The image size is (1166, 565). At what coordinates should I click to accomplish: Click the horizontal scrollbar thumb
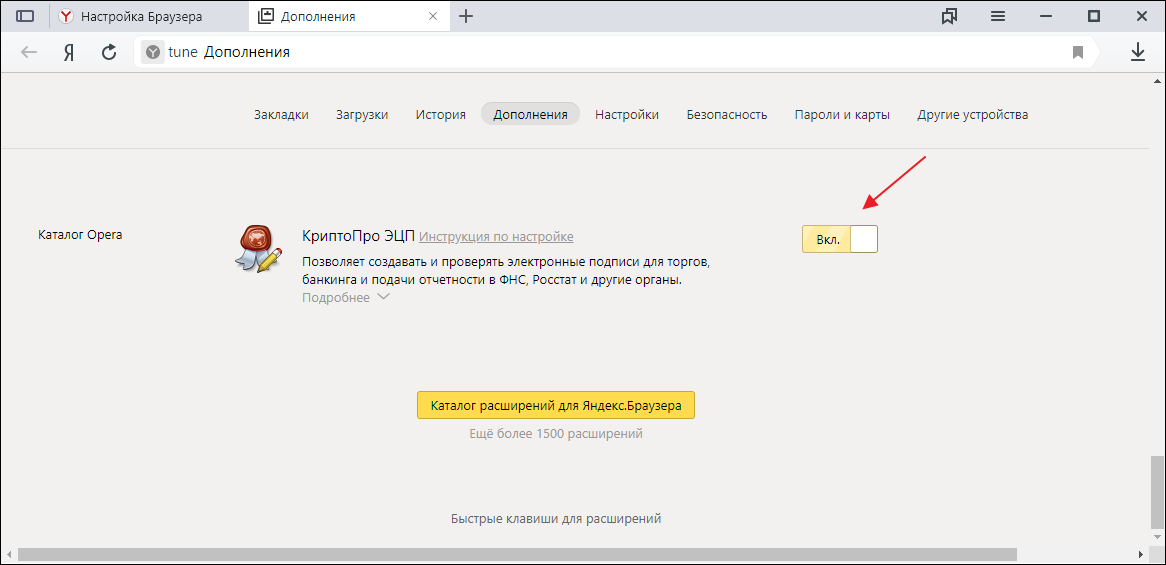click(x=518, y=555)
